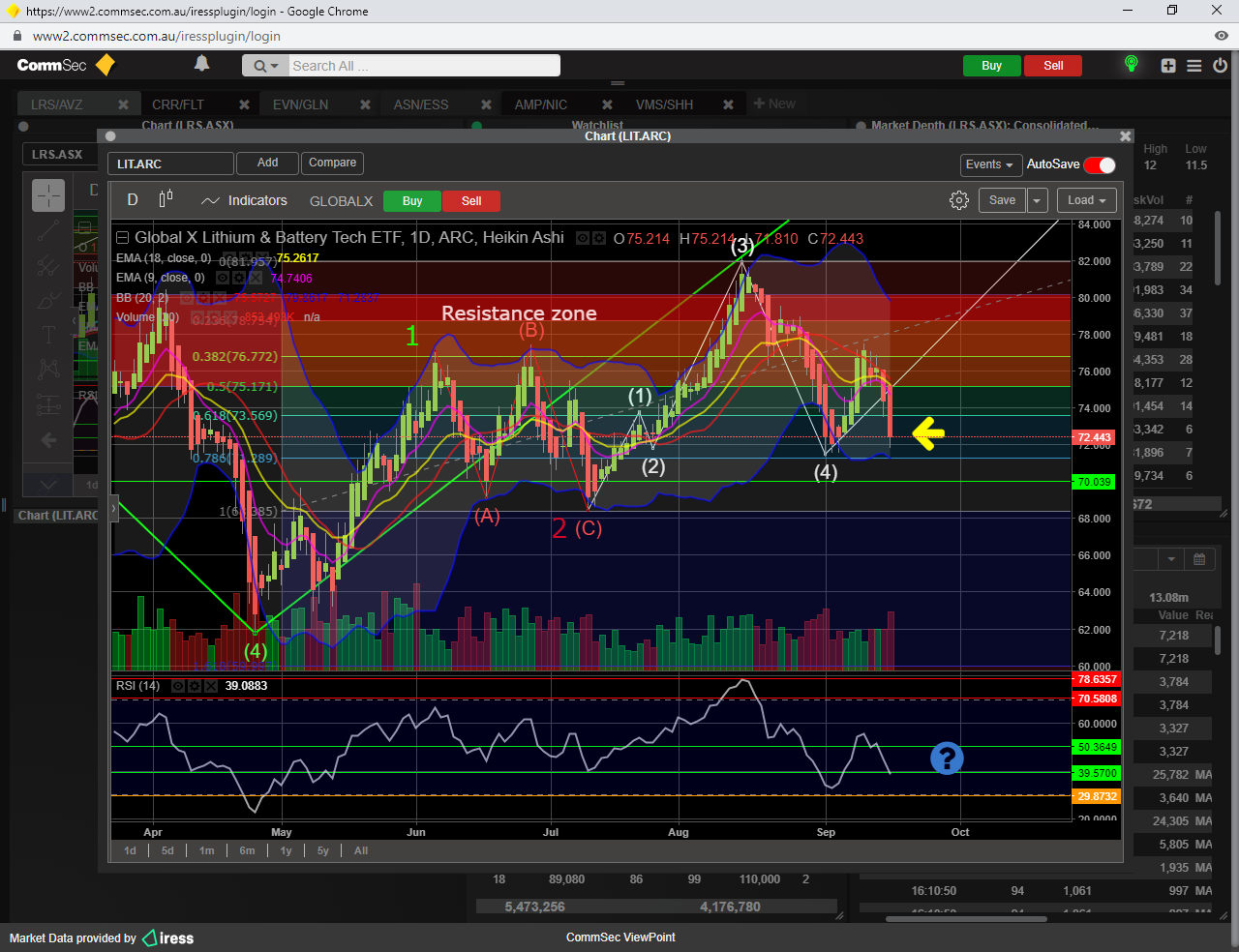Open the Save options arrow dropdown
The height and width of the screenshot is (952, 1239).
[x=1037, y=200]
